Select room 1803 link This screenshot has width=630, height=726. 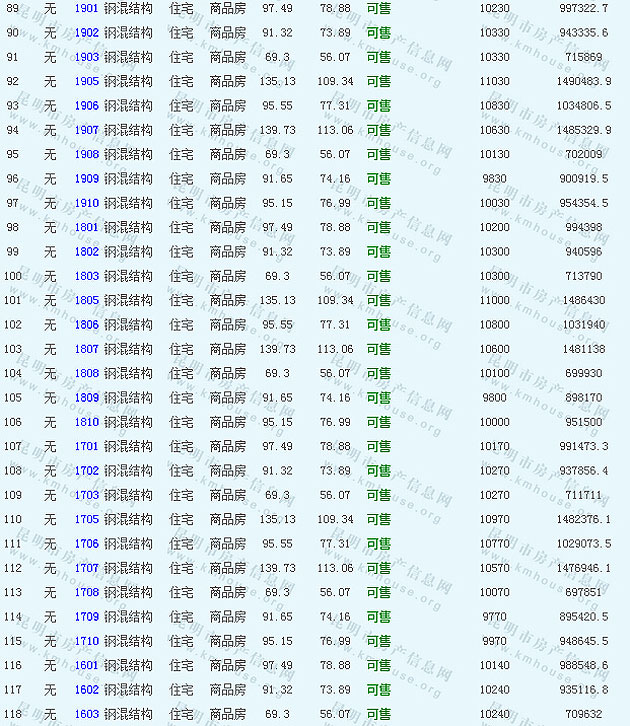tap(87, 276)
